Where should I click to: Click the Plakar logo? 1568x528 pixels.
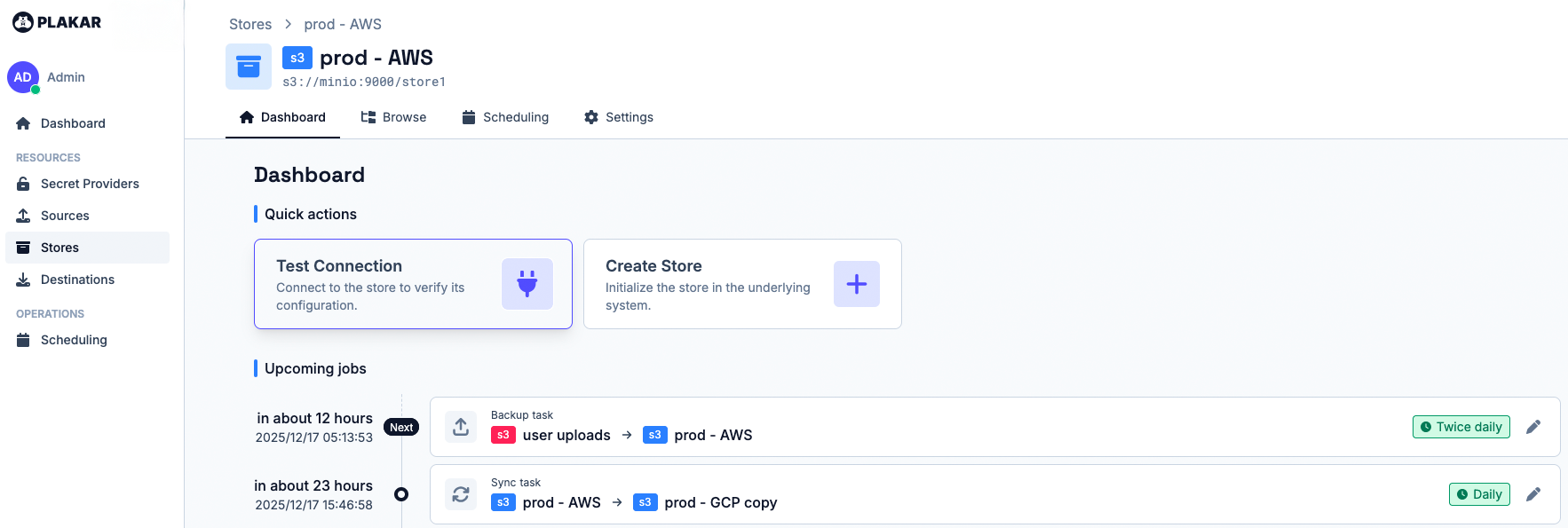(57, 22)
